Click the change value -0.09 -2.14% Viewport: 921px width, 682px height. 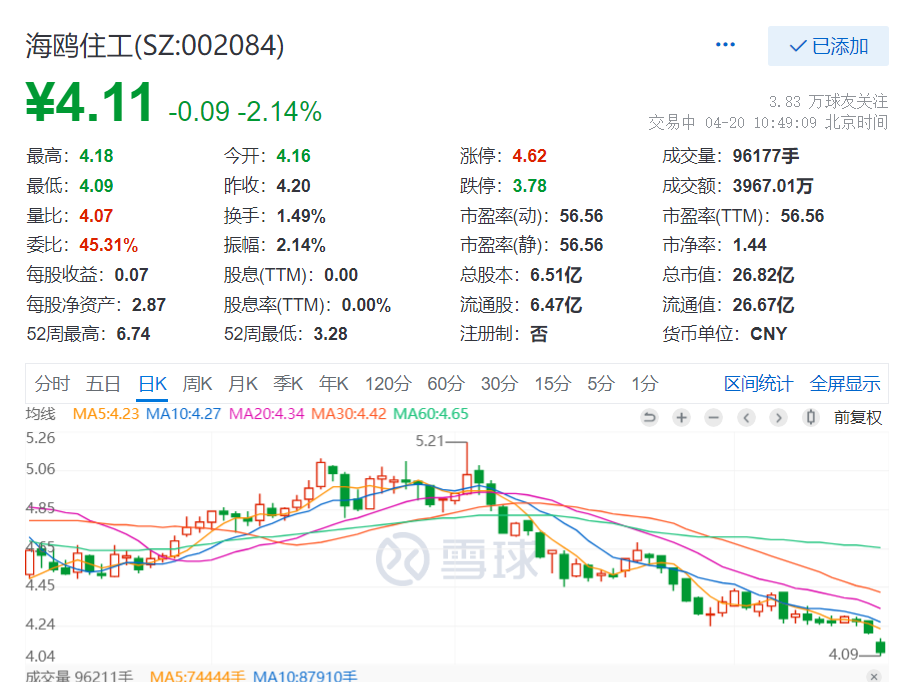click(x=245, y=111)
